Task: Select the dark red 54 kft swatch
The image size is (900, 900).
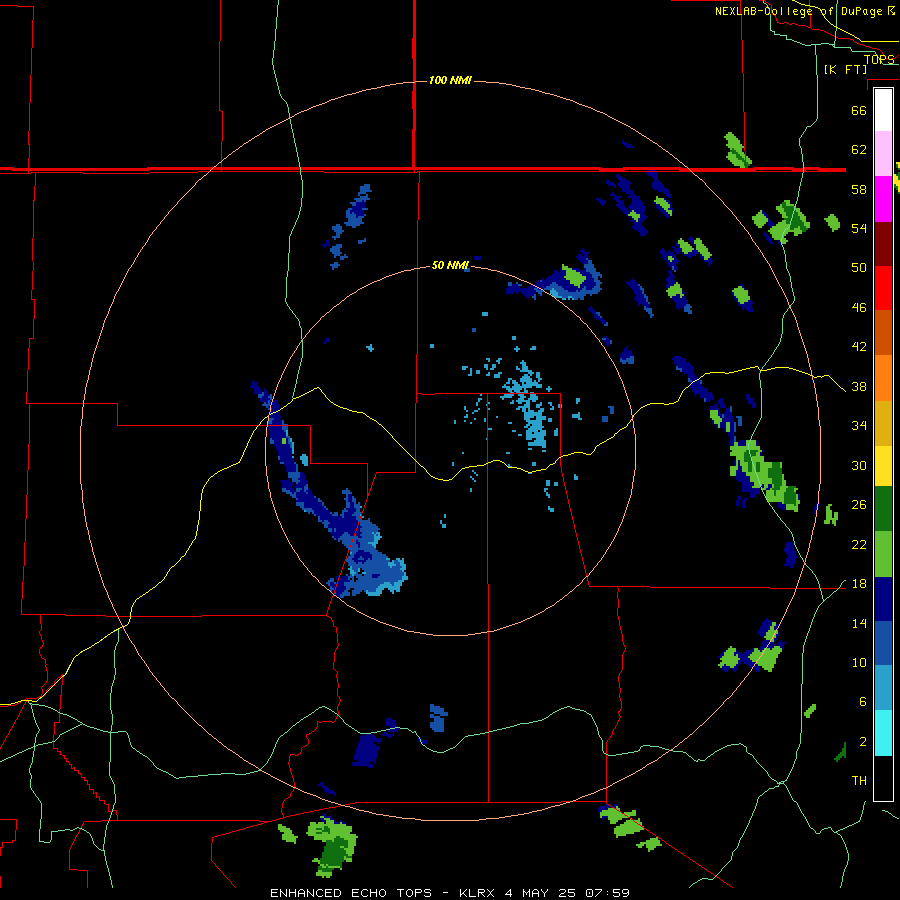Action: (x=883, y=243)
